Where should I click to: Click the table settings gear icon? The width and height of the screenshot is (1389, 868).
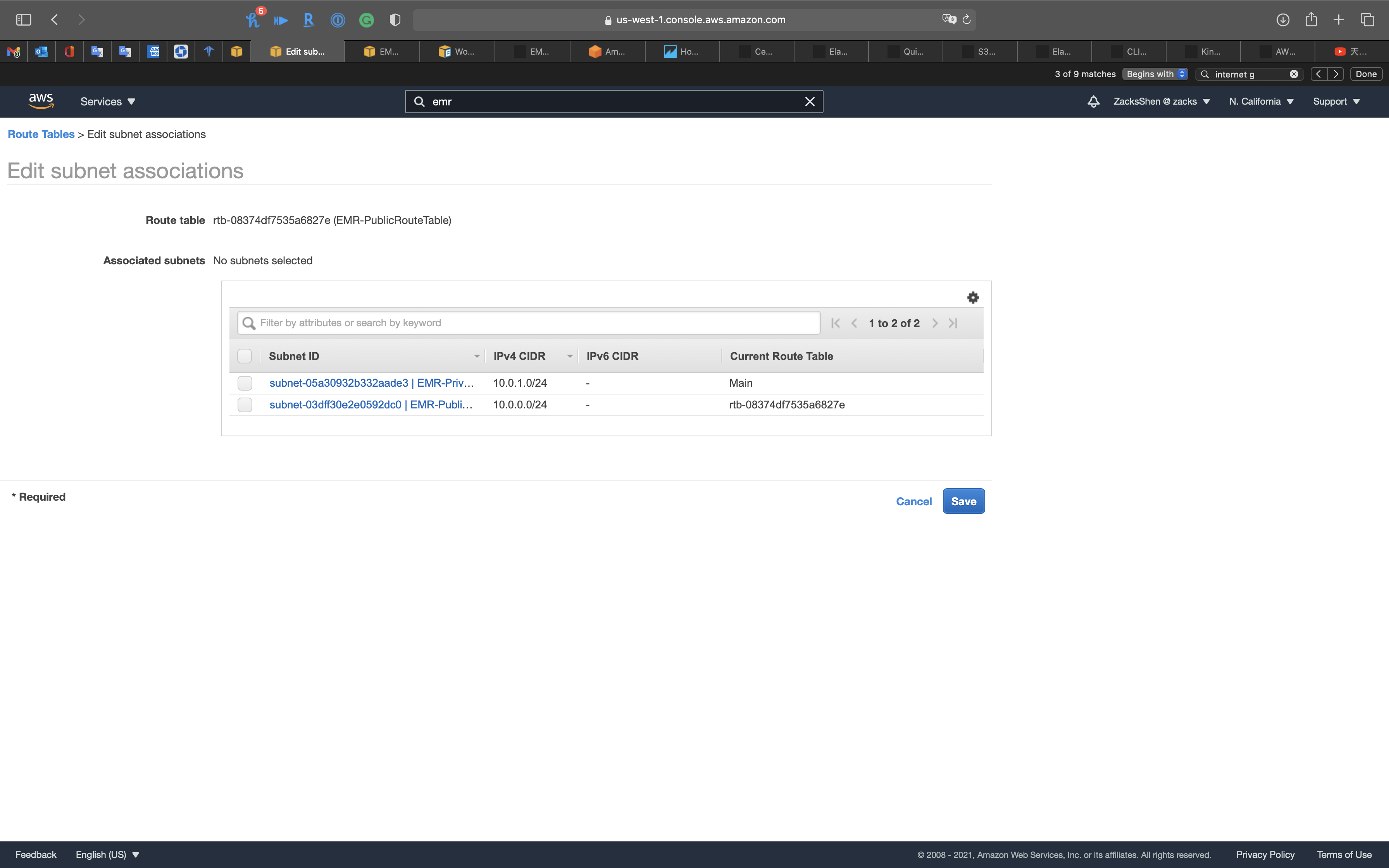(x=972, y=297)
